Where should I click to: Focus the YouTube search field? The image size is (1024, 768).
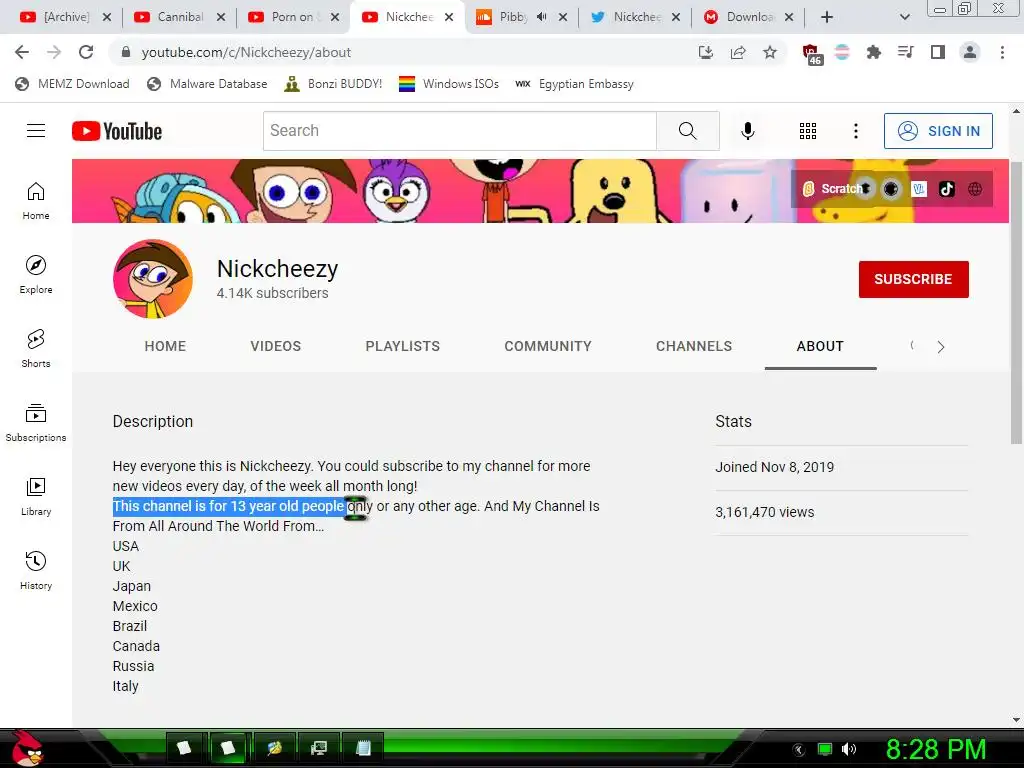pos(460,131)
